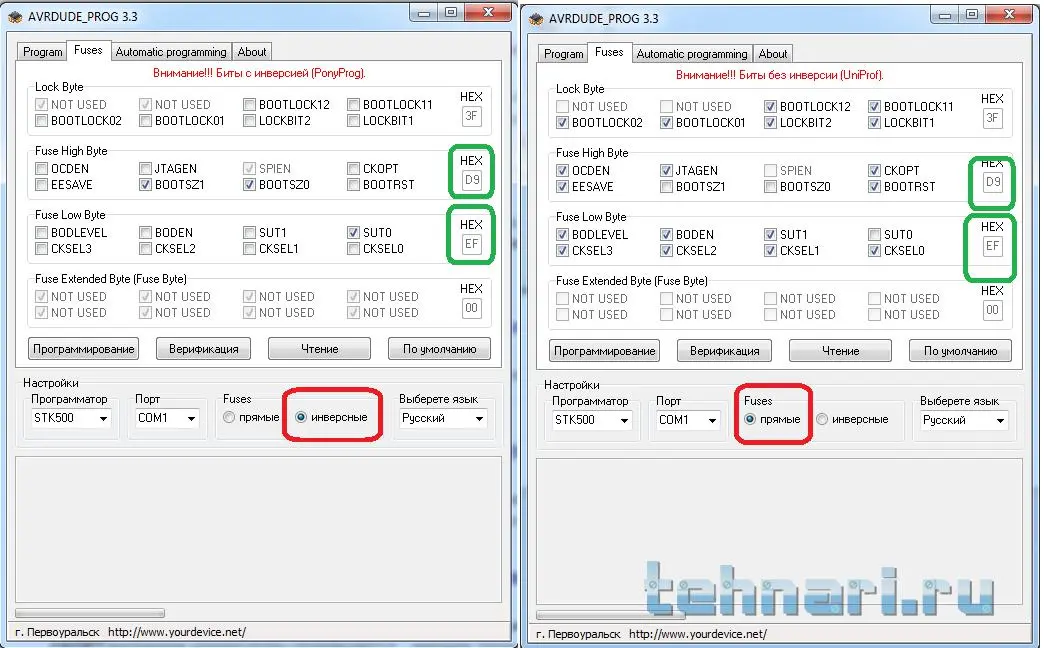Click progress bar at bottom of left window
This screenshot has height=648, width=1044.
point(90,613)
